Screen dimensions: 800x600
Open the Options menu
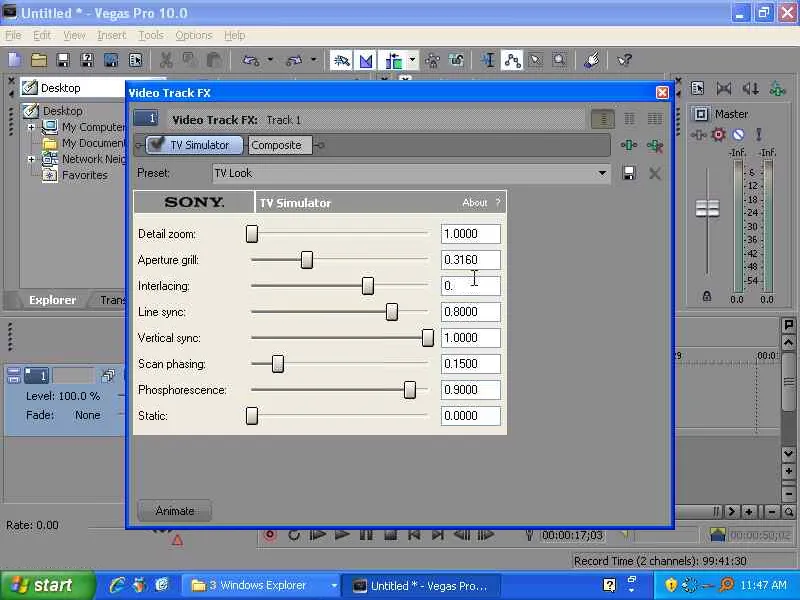click(x=193, y=35)
